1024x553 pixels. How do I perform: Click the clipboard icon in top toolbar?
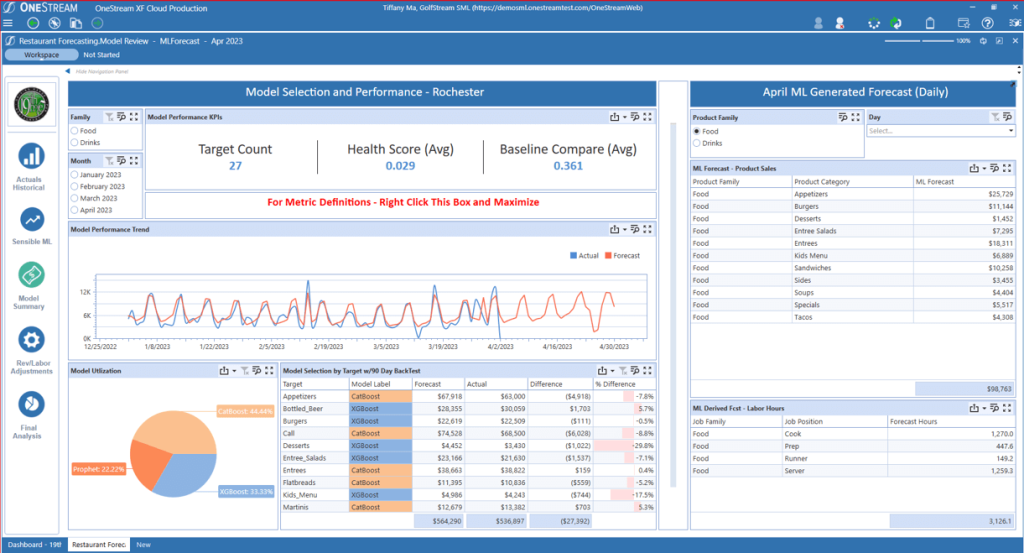click(930, 24)
